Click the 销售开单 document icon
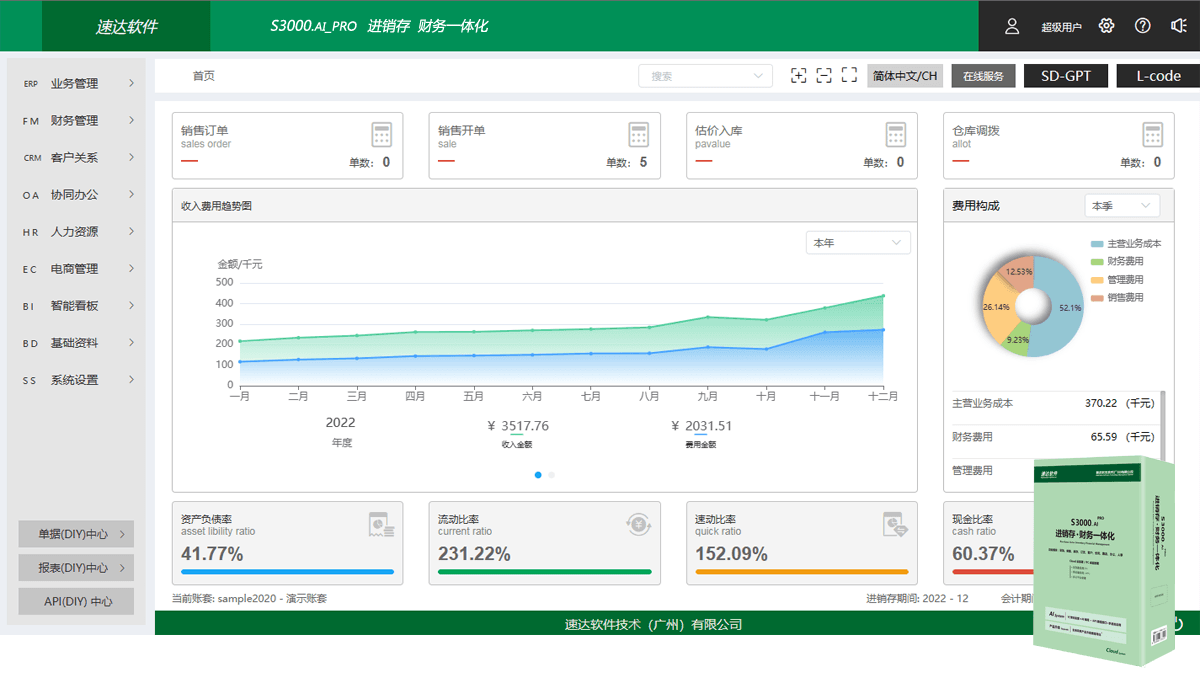Screen dimensions: 1200x700 tap(639, 135)
